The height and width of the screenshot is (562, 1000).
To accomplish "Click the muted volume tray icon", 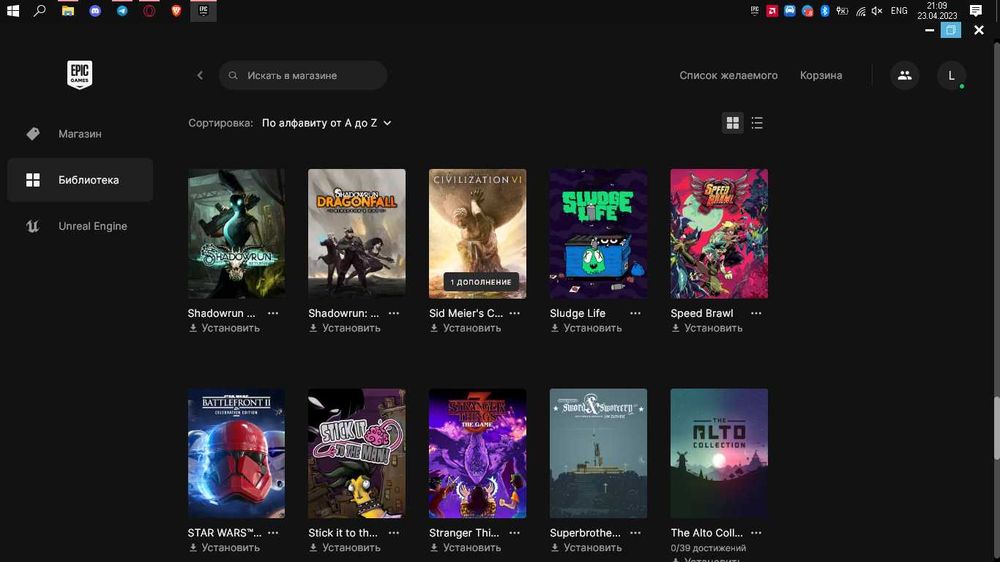I will pos(878,11).
